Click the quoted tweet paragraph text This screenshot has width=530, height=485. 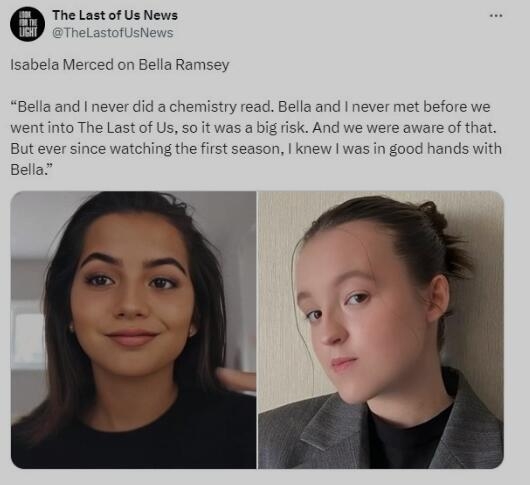click(x=256, y=138)
